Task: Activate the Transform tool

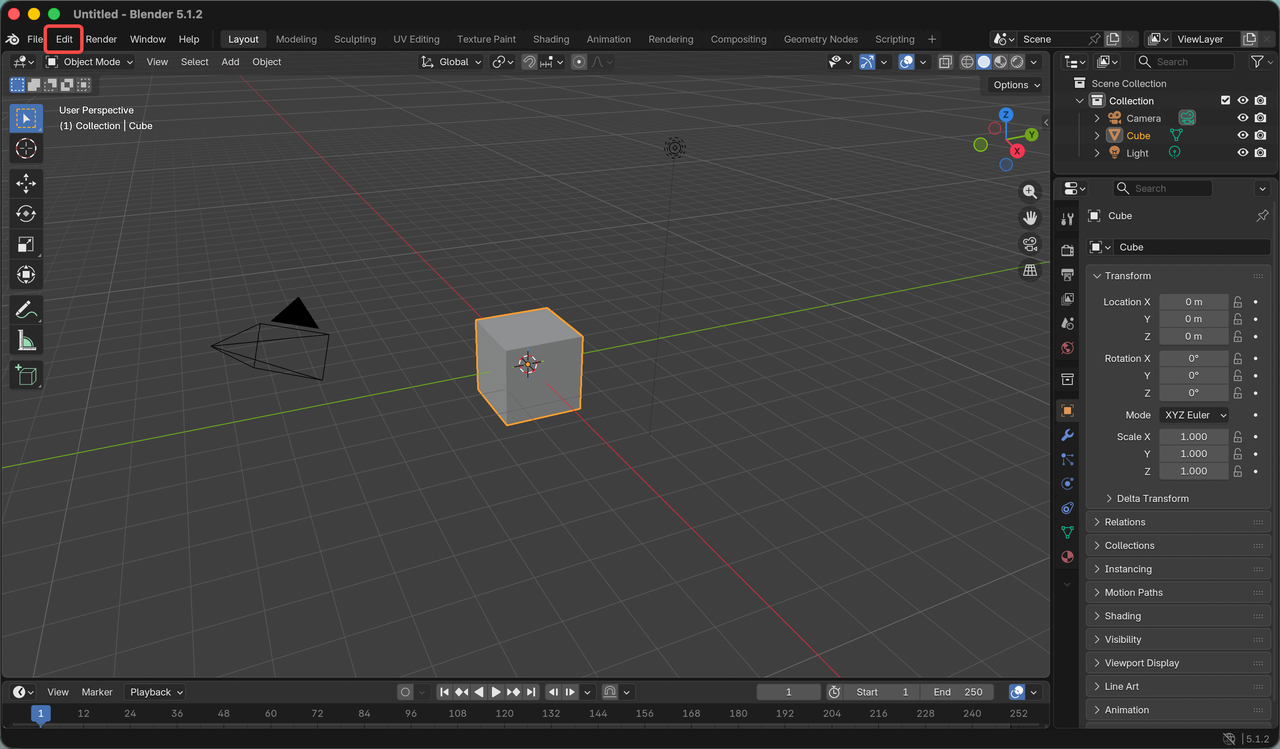Action: [x=26, y=275]
